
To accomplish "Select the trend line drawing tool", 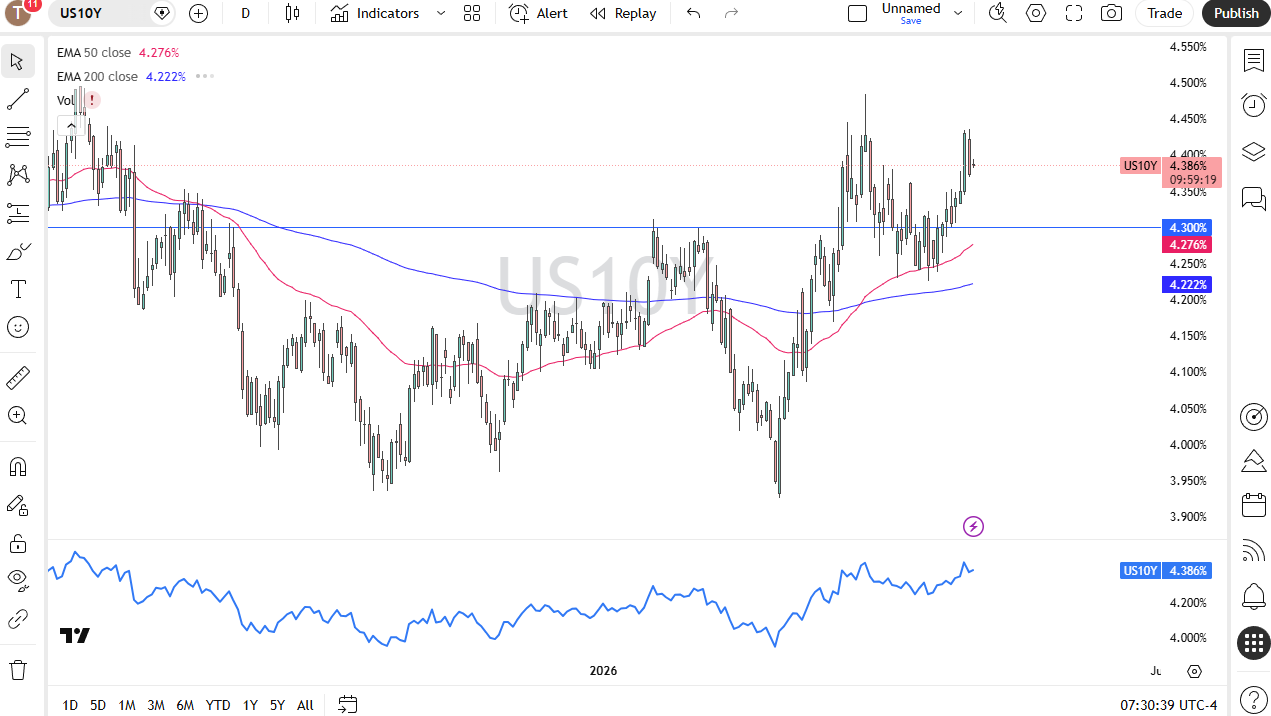I will 17,99.
